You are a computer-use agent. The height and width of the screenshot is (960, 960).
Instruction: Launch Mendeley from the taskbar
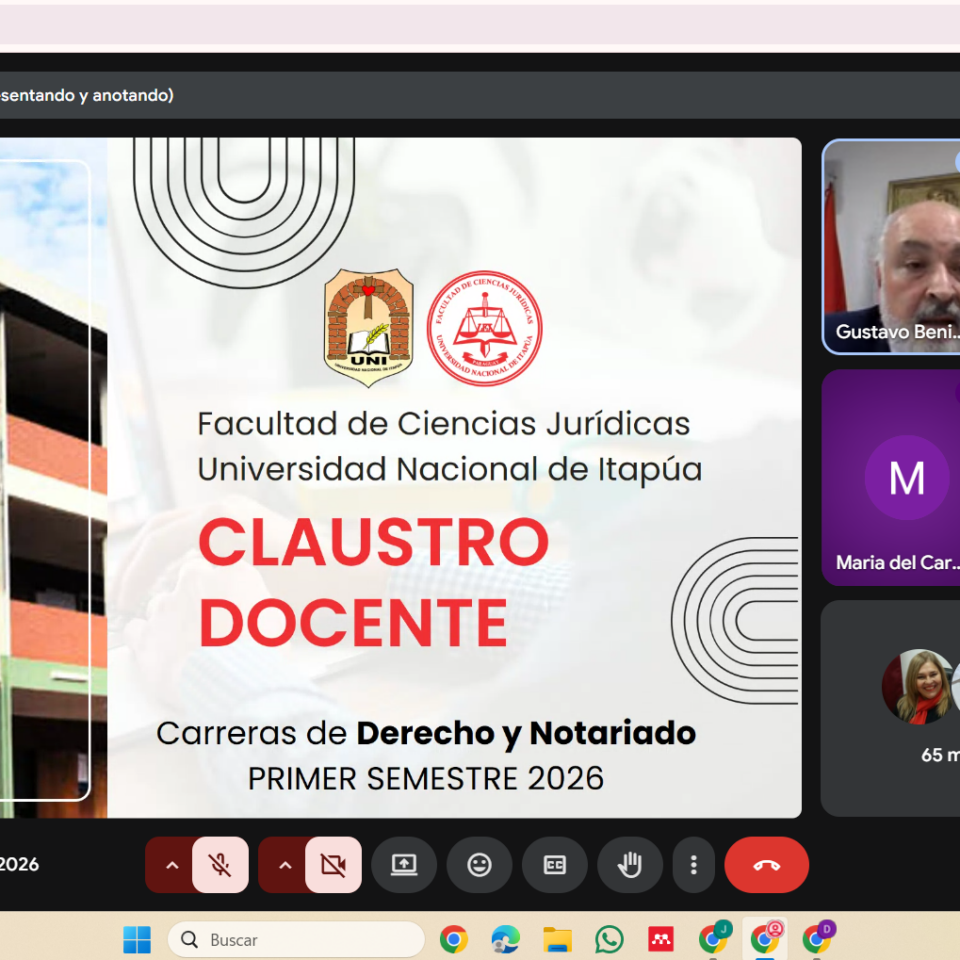[661, 939]
